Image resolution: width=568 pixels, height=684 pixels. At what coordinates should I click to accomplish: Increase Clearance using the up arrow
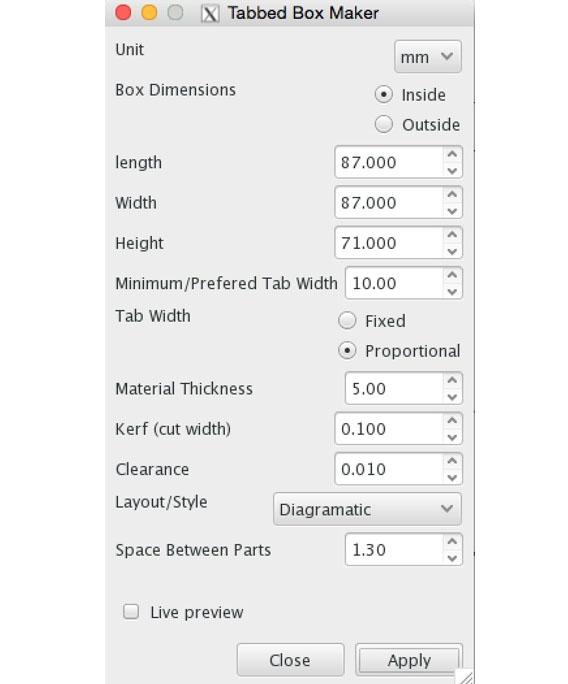coord(452,461)
